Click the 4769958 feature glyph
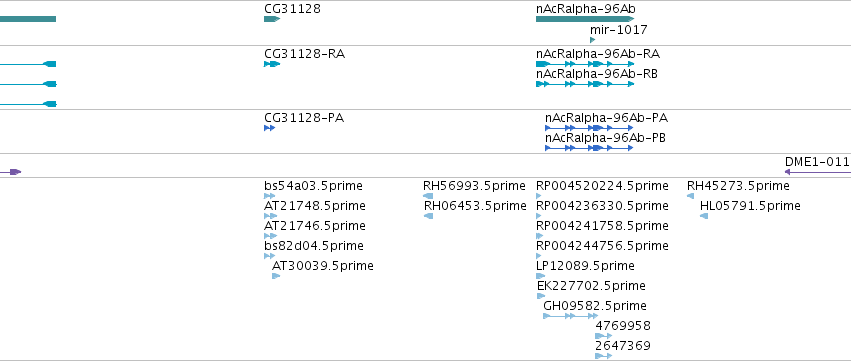The image size is (851, 361). (x=604, y=336)
